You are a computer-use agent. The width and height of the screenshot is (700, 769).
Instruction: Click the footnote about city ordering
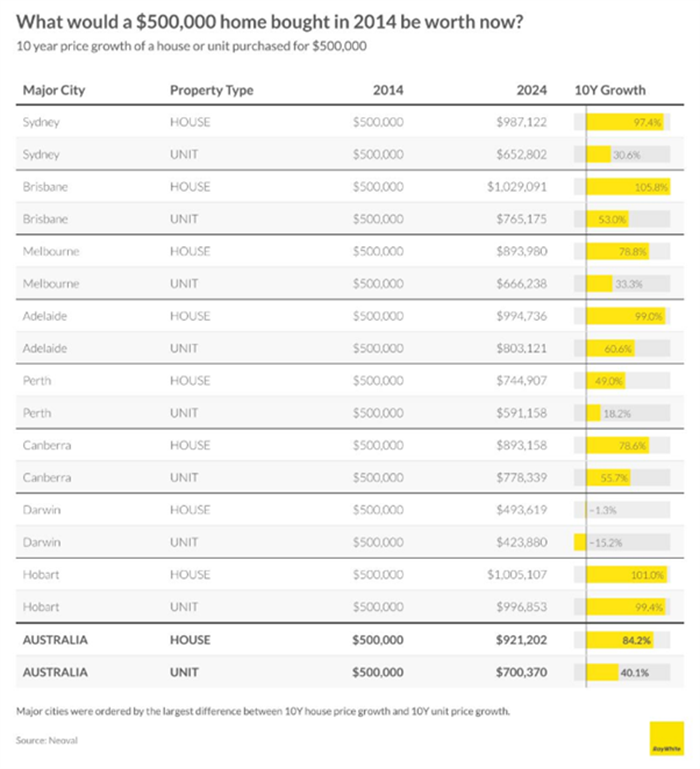point(263,711)
